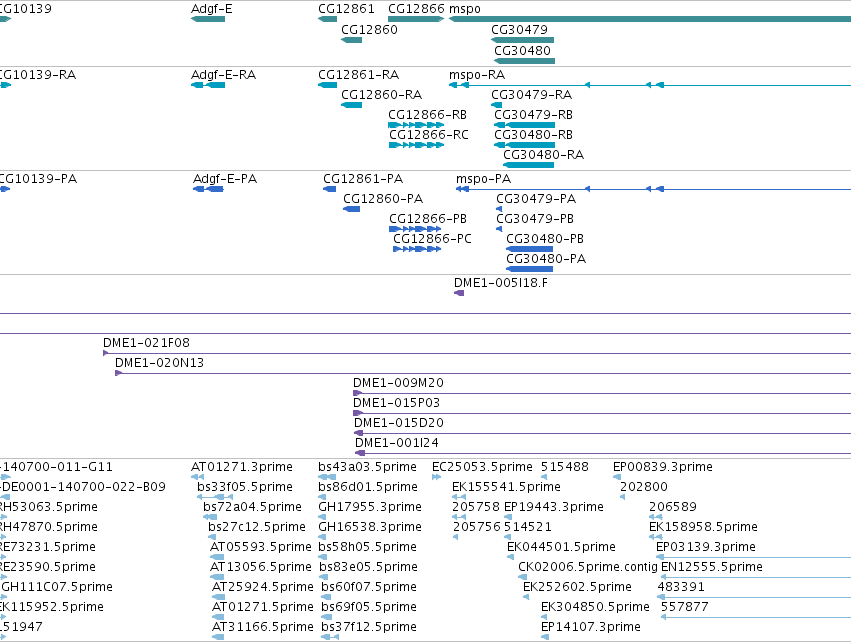Select the CK02006.5prime.contig feature

[522, 578]
